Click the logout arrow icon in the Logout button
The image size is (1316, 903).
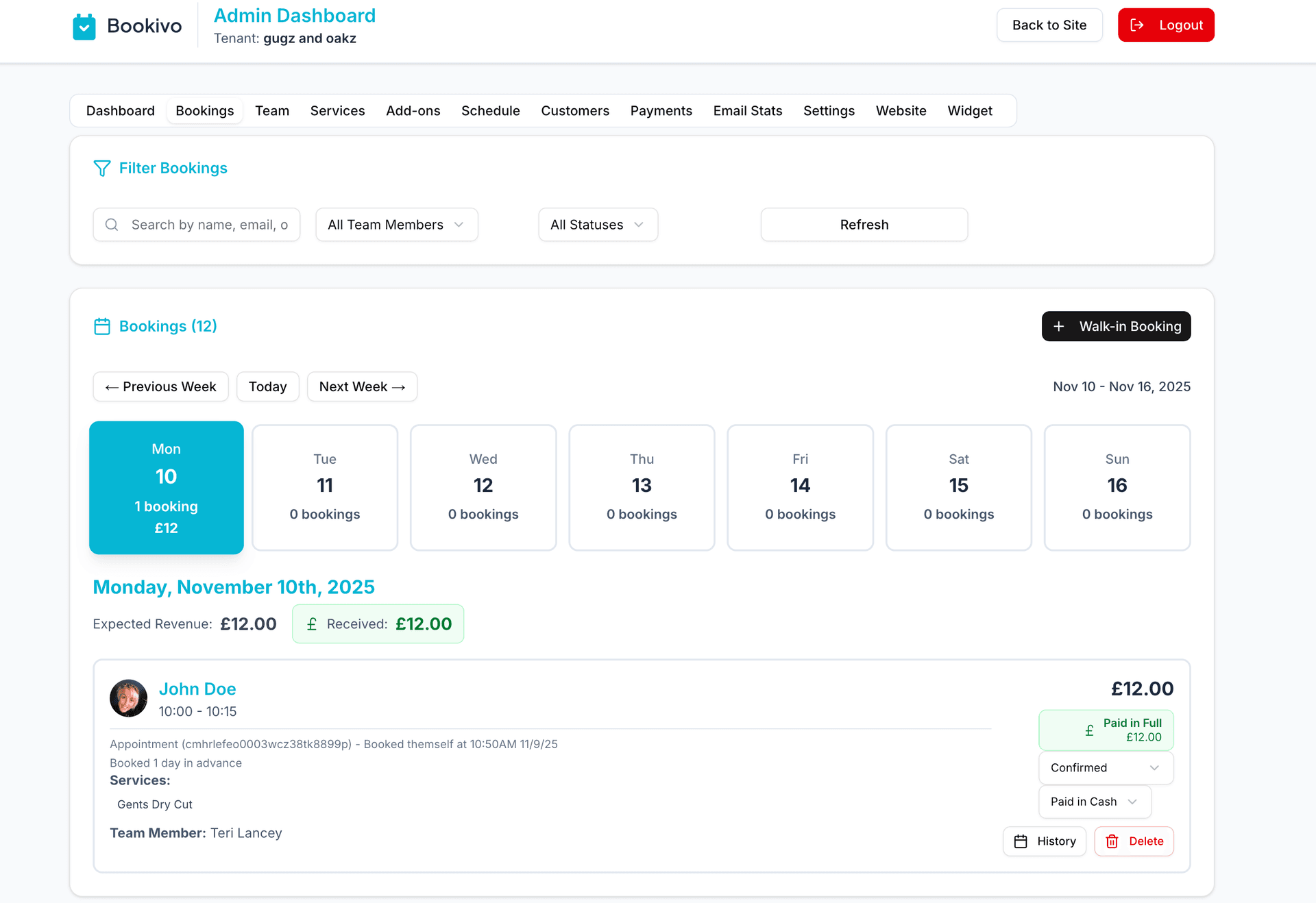tap(1137, 25)
